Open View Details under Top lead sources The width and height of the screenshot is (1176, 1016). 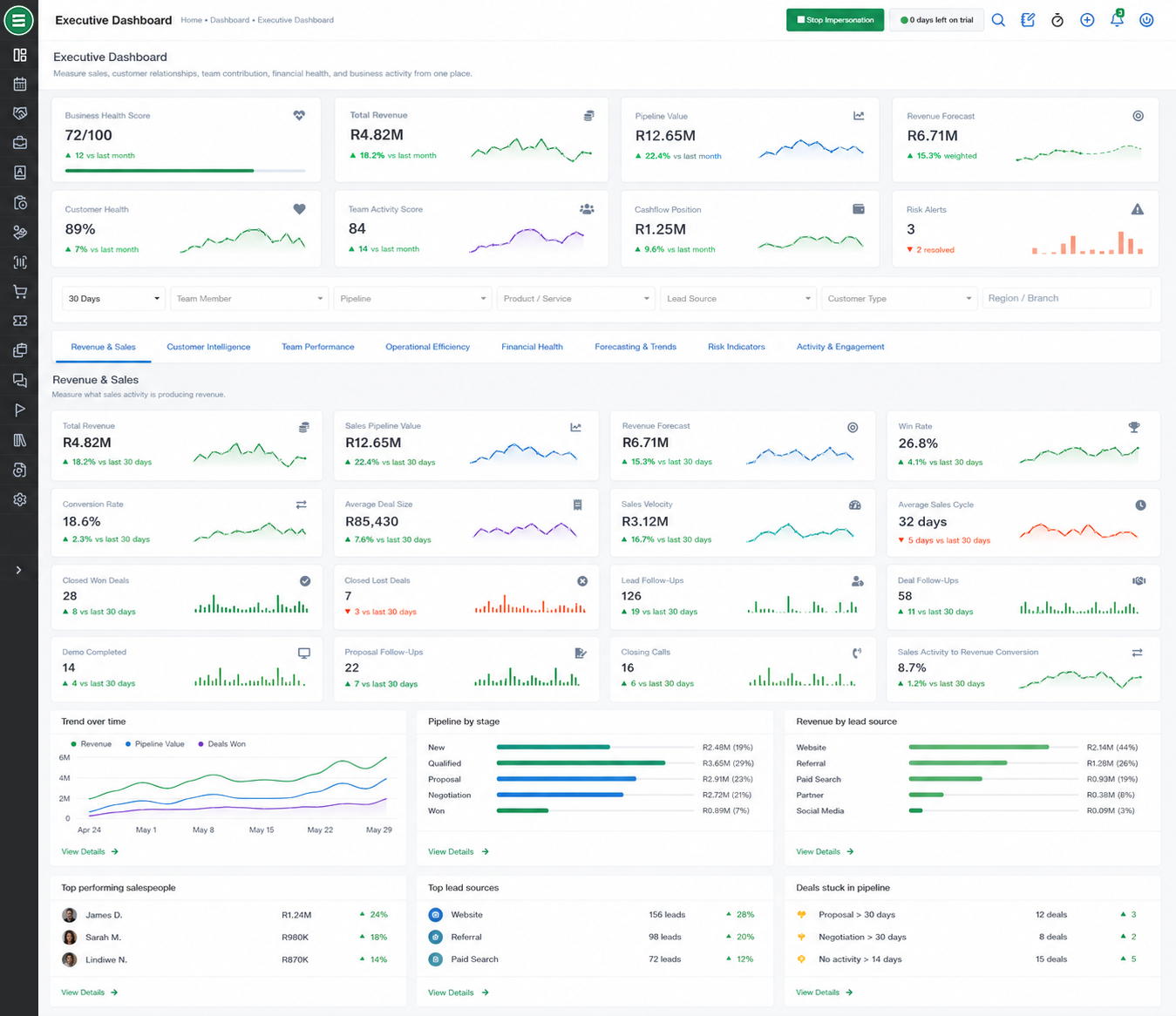459,992
